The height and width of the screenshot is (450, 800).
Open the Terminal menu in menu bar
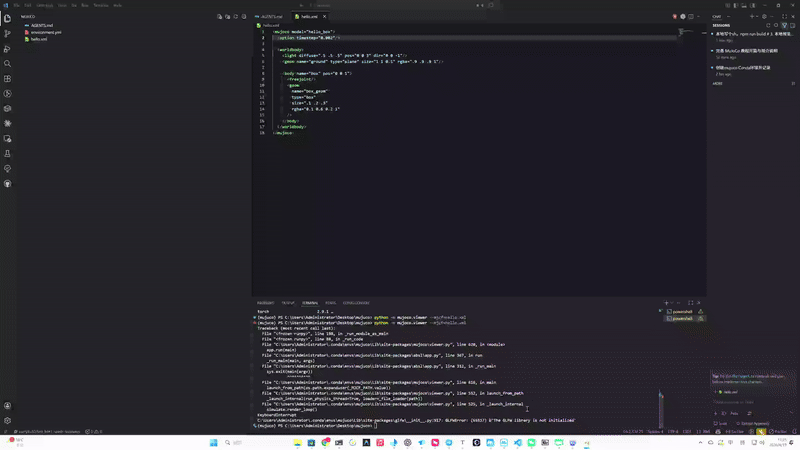(x=101, y=5)
